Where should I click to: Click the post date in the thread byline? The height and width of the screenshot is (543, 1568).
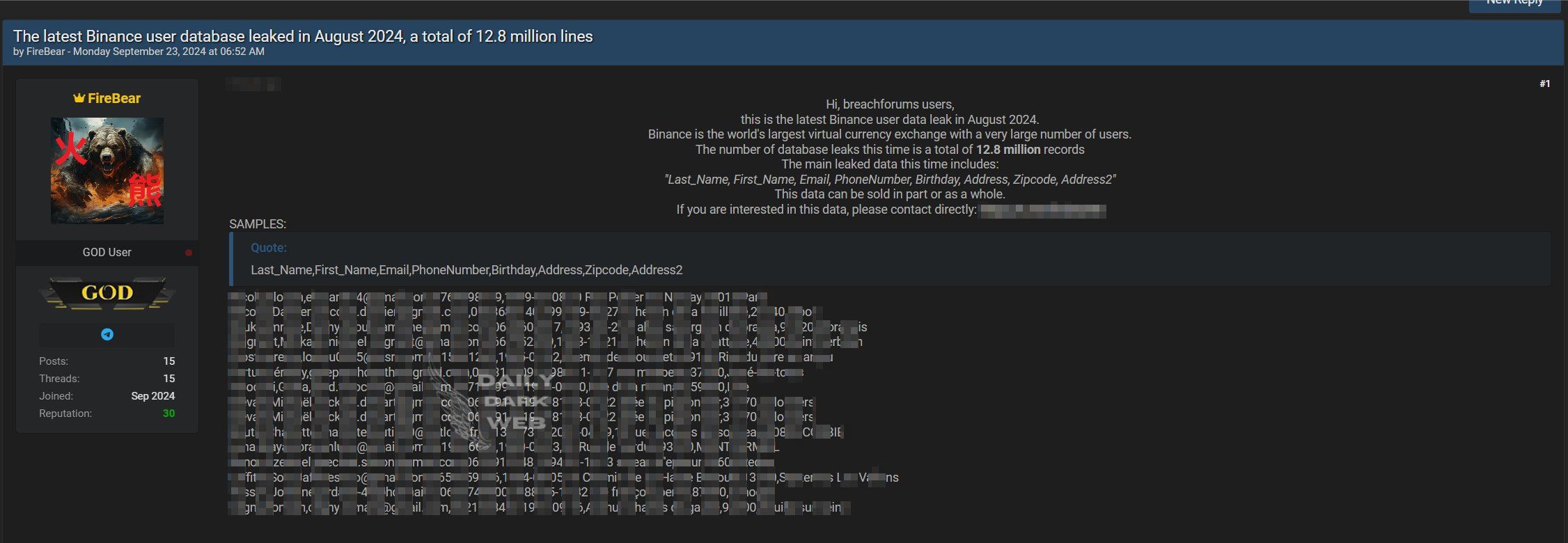168,52
